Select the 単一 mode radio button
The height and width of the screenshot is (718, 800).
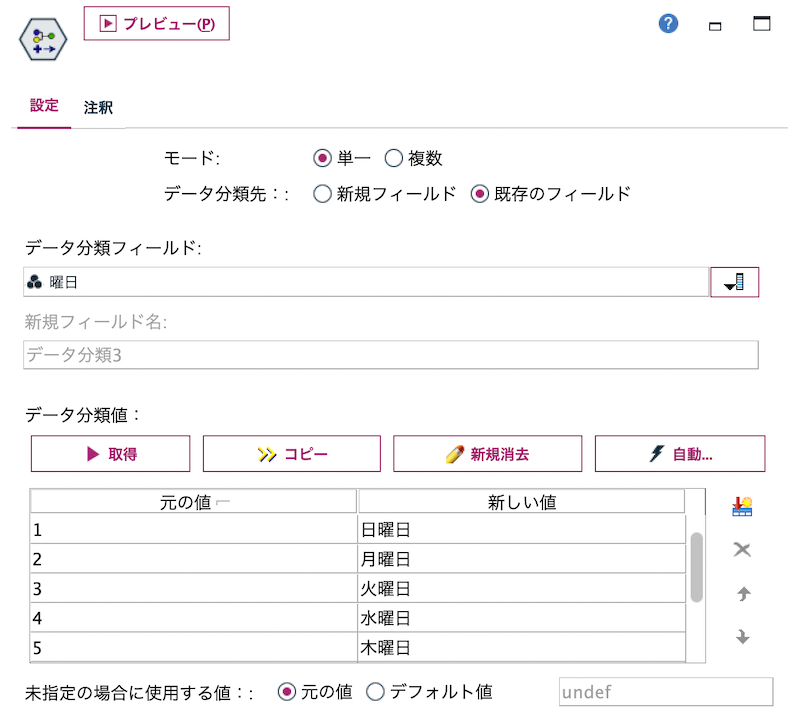[x=320, y=158]
